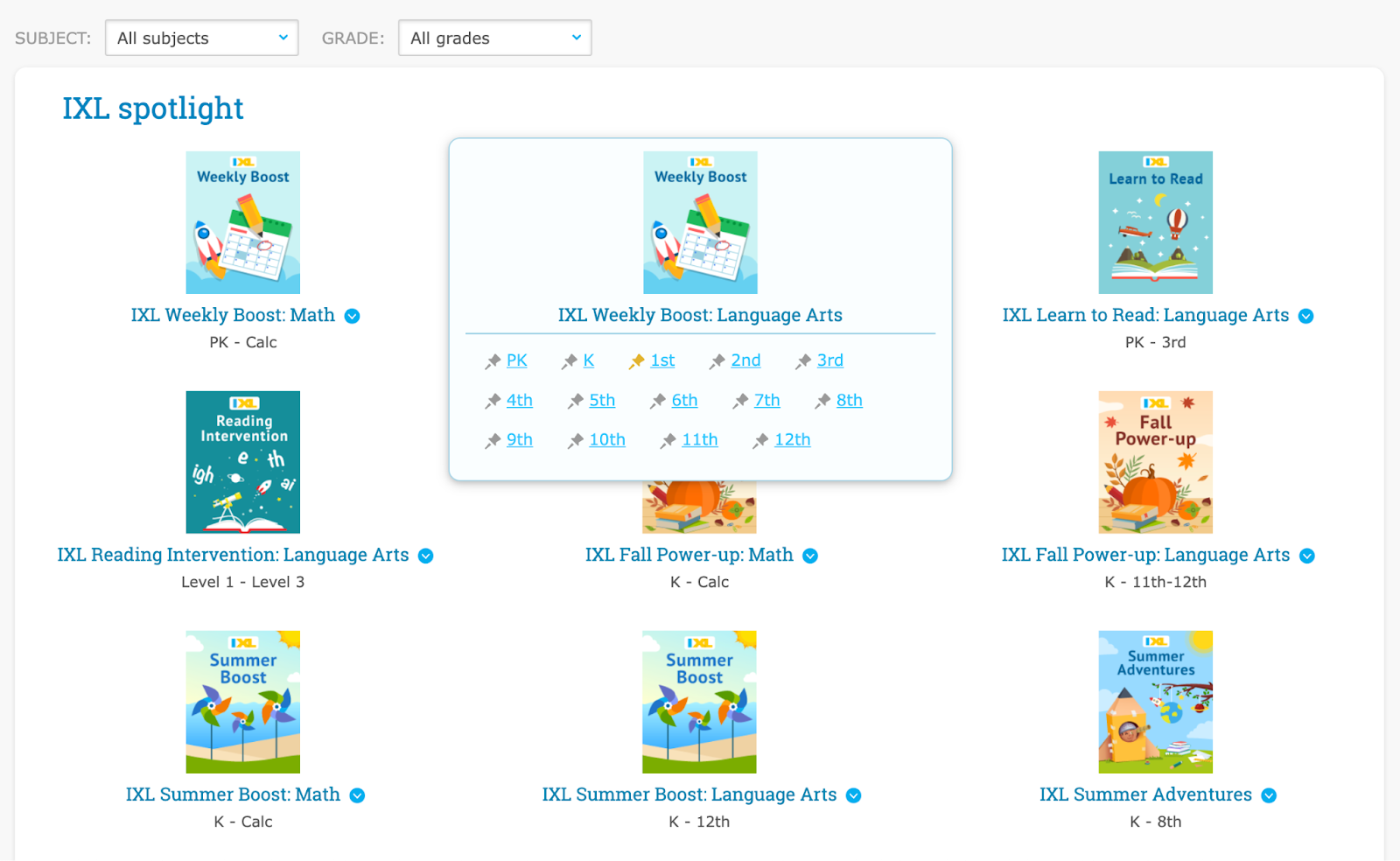Toggle the pin icon beside 4th grade
The image size is (1400, 861).
(493, 401)
